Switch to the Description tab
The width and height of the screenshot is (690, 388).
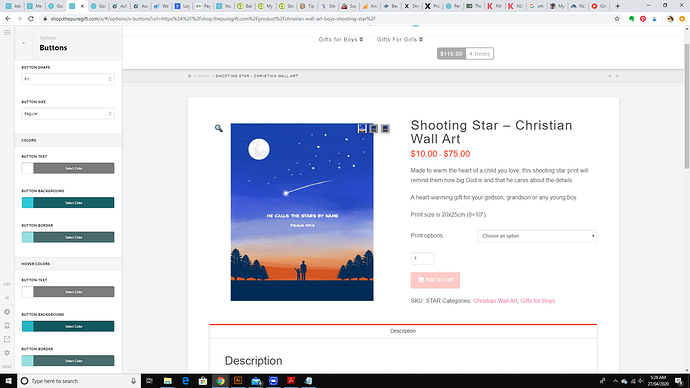pyautogui.click(x=403, y=331)
